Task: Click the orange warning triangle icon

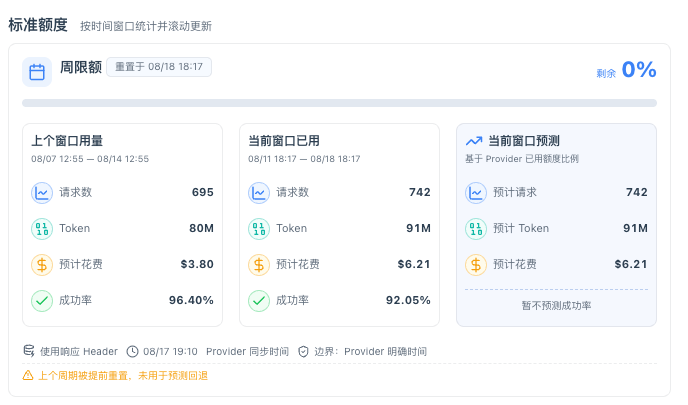Action: pyautogui.click(x=28, y=375)
